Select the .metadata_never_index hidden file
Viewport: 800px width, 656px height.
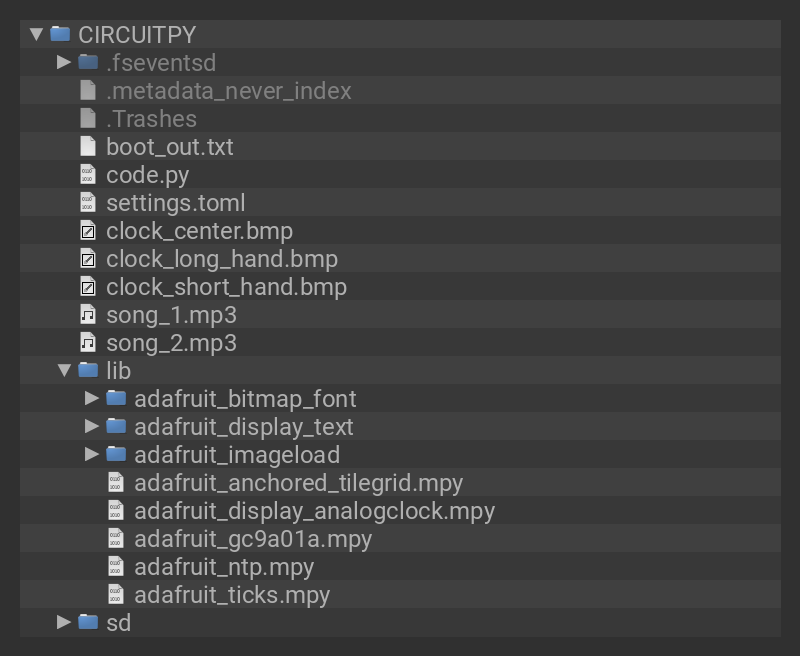[228, 91]
